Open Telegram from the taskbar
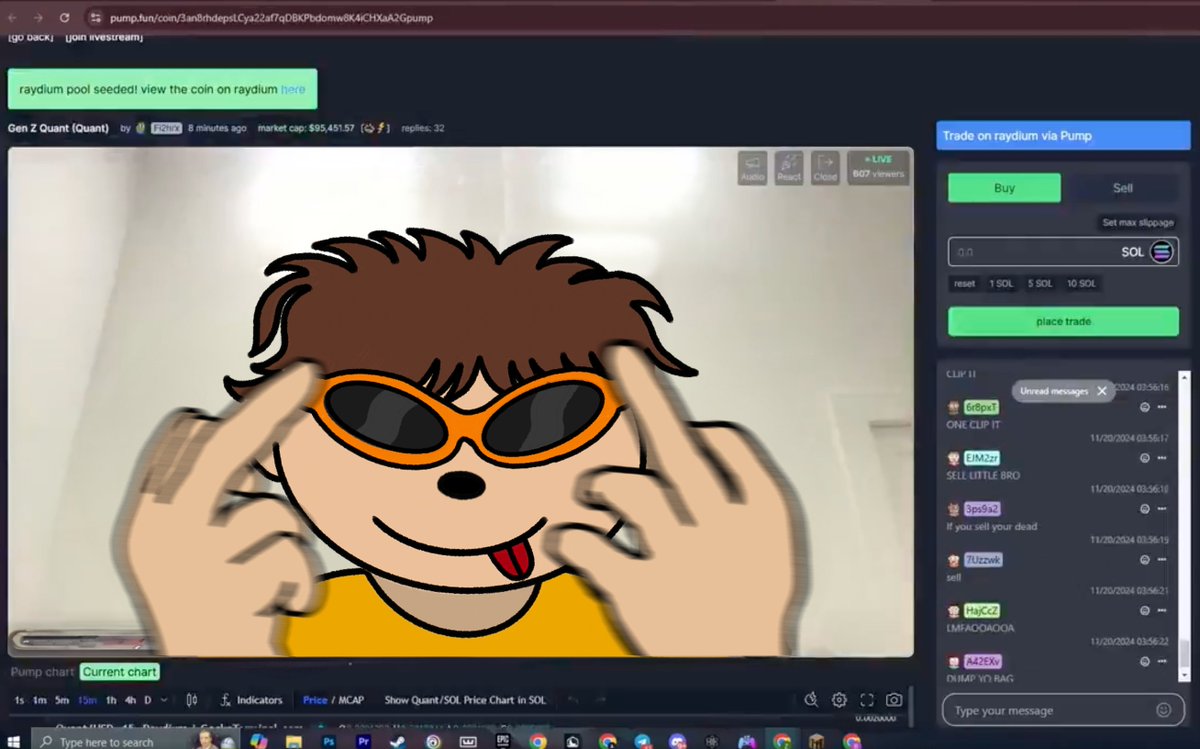The height and width of the screenshot is (749, 1200). coord(642,741)
